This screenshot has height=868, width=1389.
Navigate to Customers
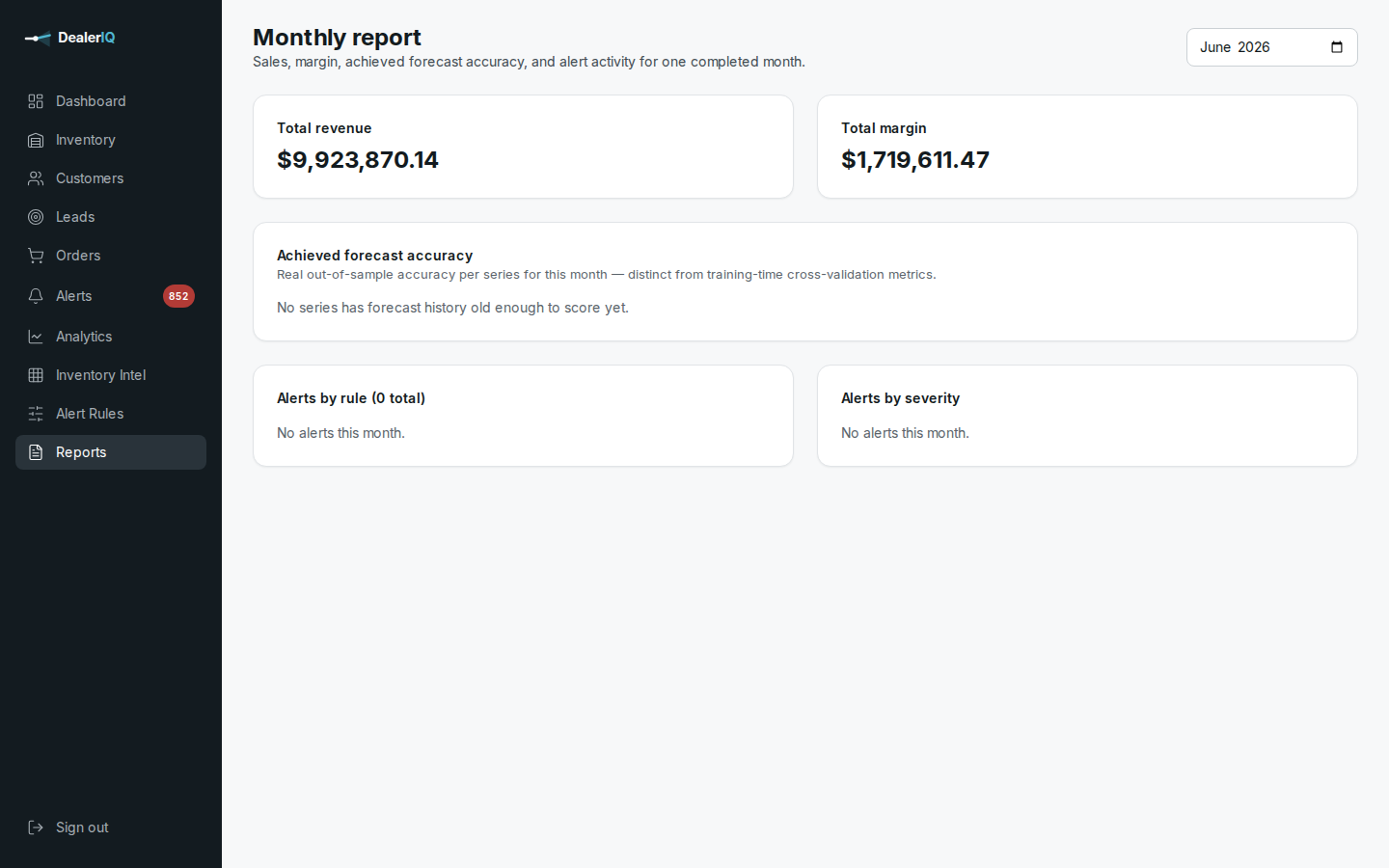pos(111,178)
